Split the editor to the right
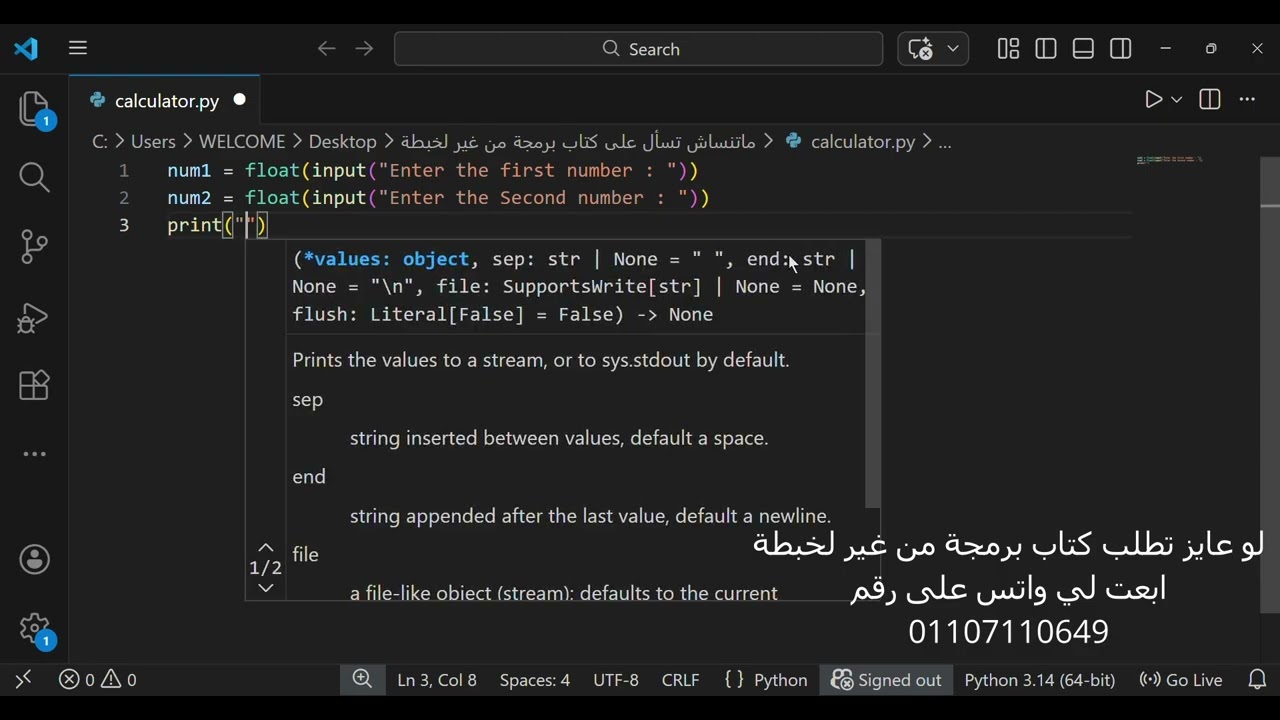 [x=1210, y=99]
